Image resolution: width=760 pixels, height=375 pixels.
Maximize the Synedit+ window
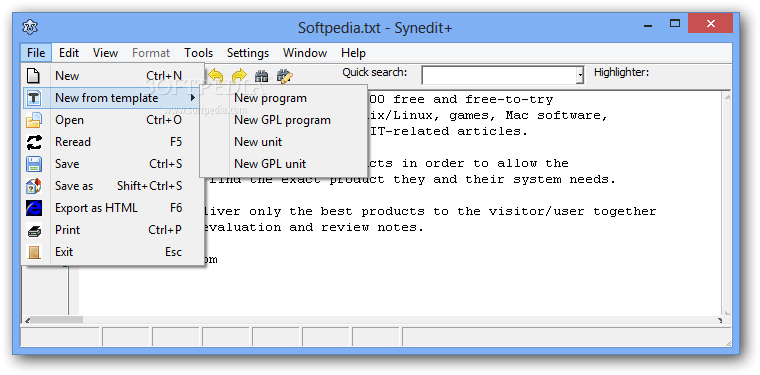[x=675, y=23]
